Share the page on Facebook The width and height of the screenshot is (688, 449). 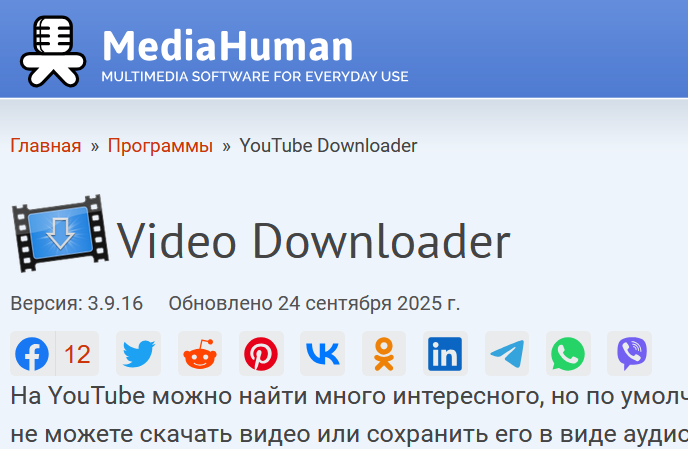tap(32, 354)
